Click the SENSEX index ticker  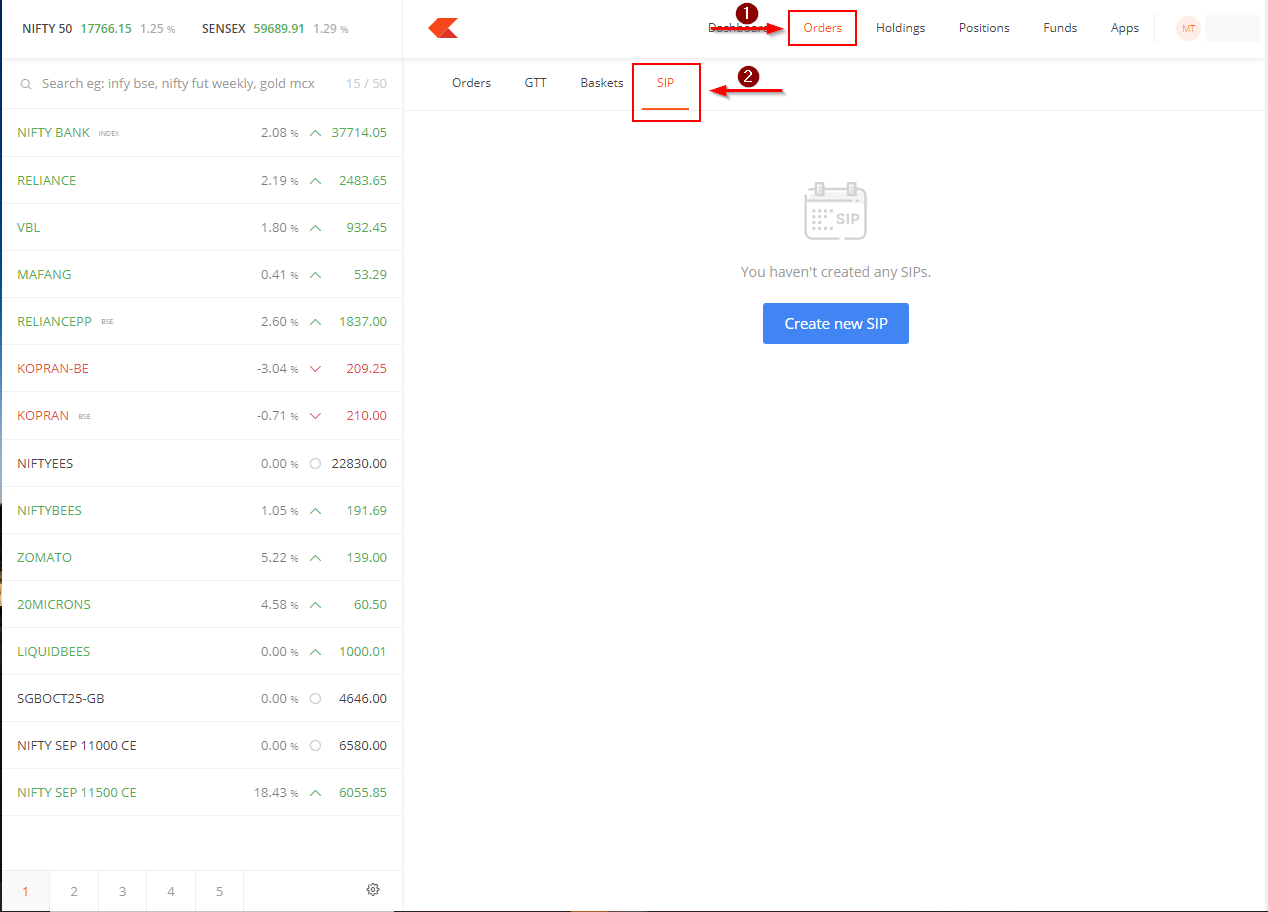(275, 29)
